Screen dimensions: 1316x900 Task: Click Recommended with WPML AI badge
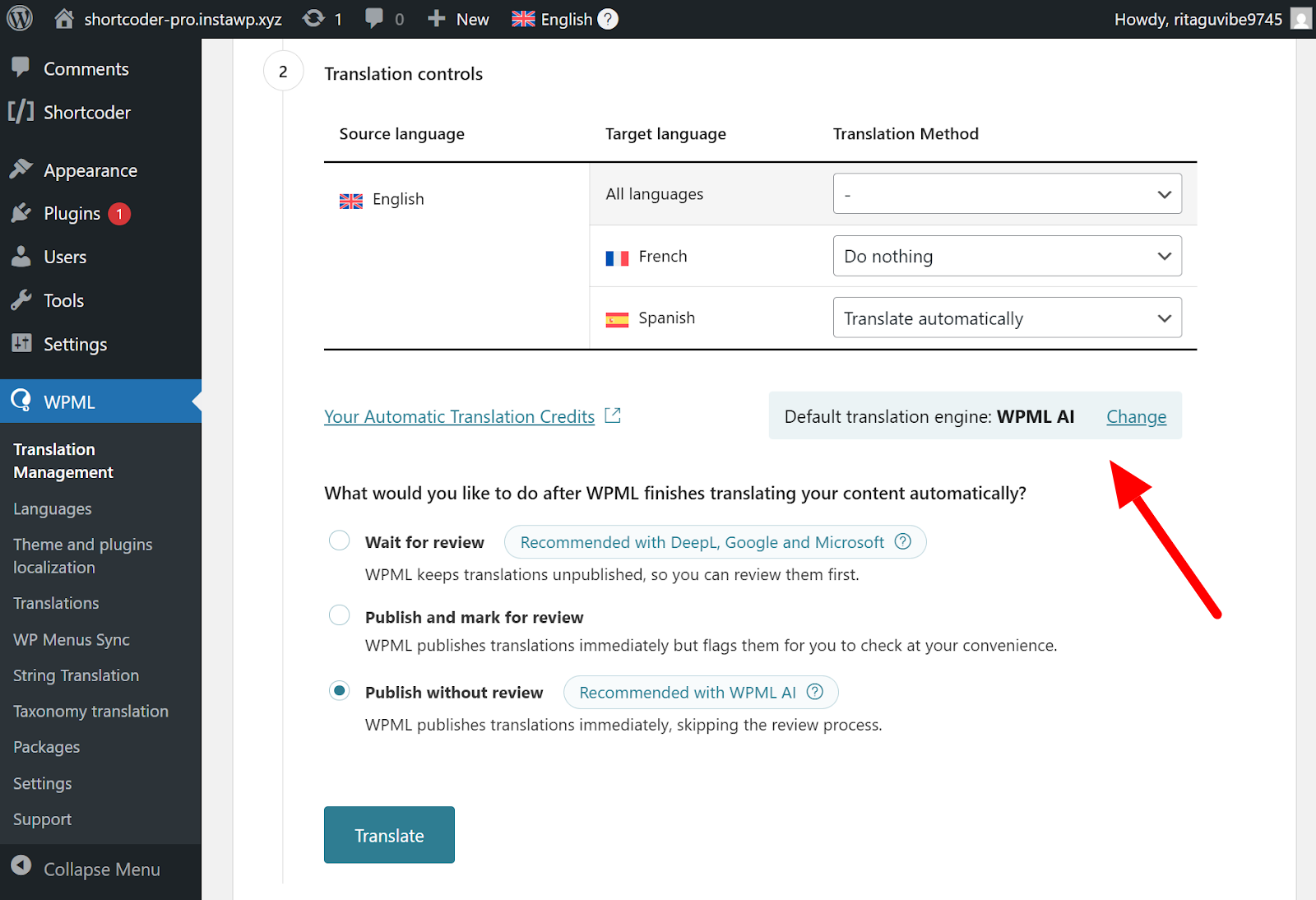[701, 693]
